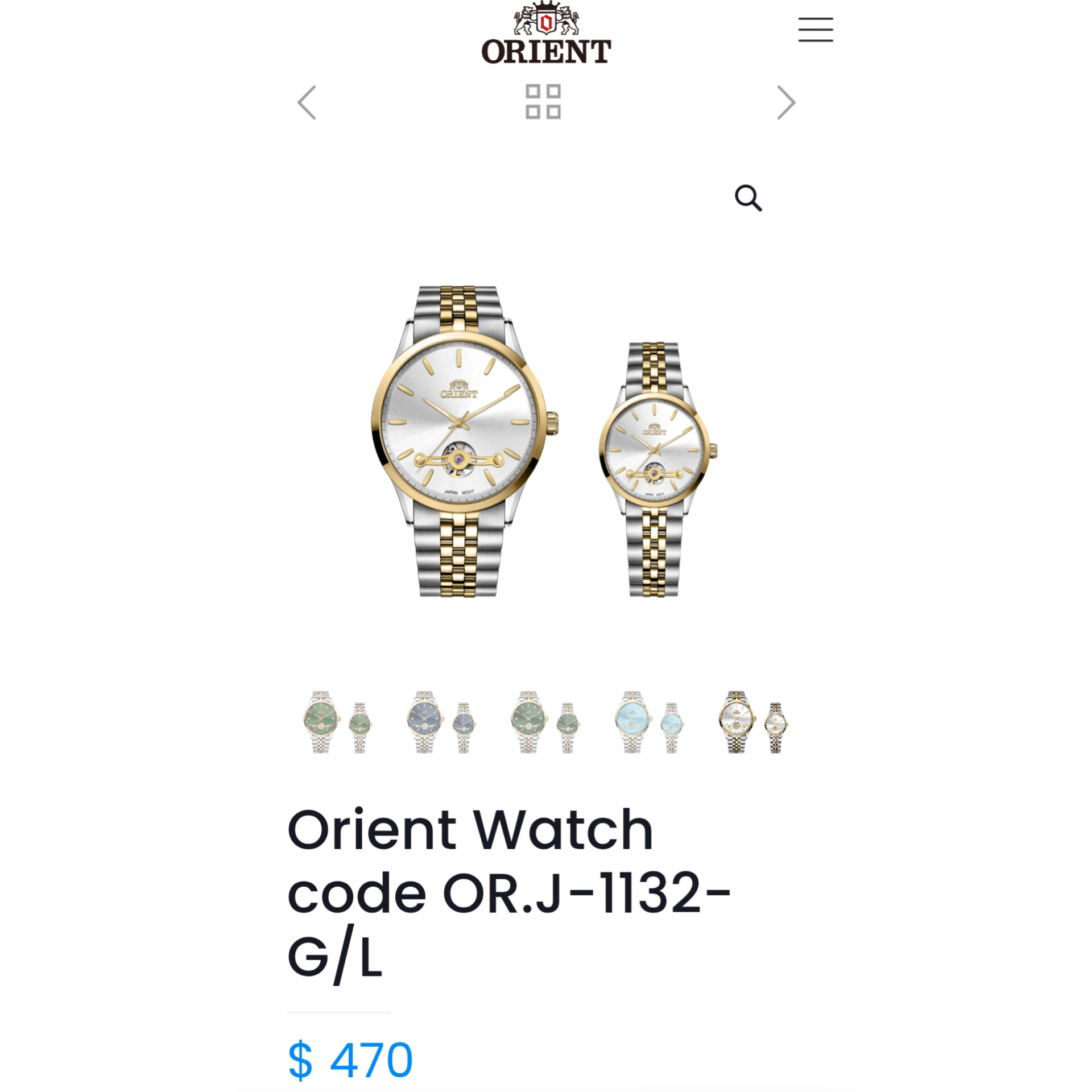Click the gold crown on the larger watch
Viewport: 1092px width, 1092px height.
[x=553, y=423]
